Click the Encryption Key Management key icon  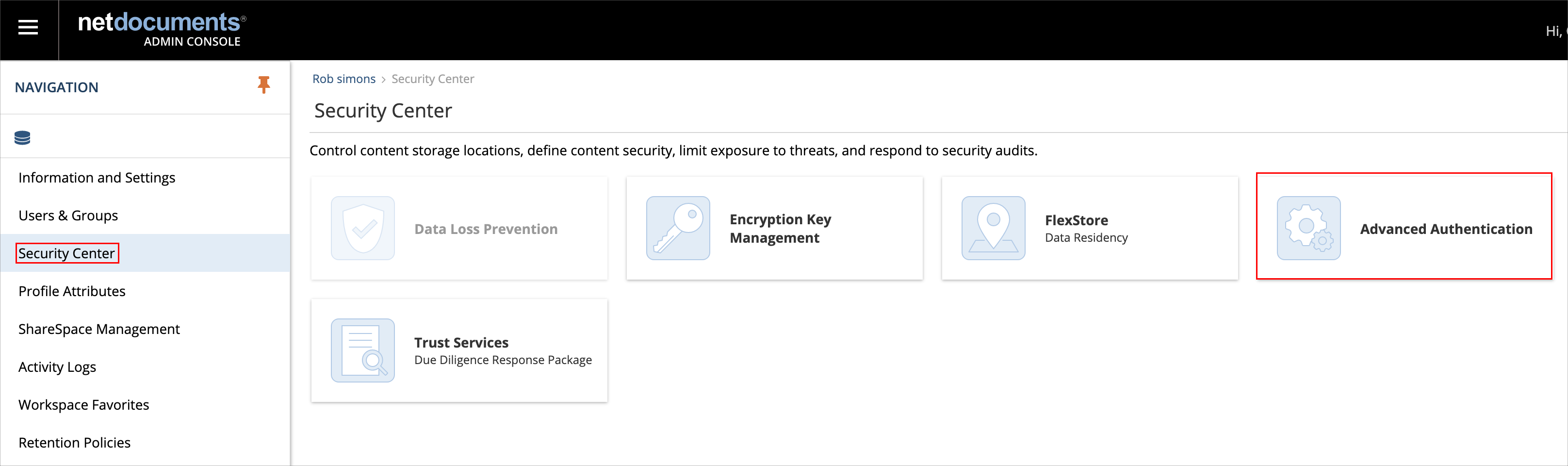click(x=678, y=228)
